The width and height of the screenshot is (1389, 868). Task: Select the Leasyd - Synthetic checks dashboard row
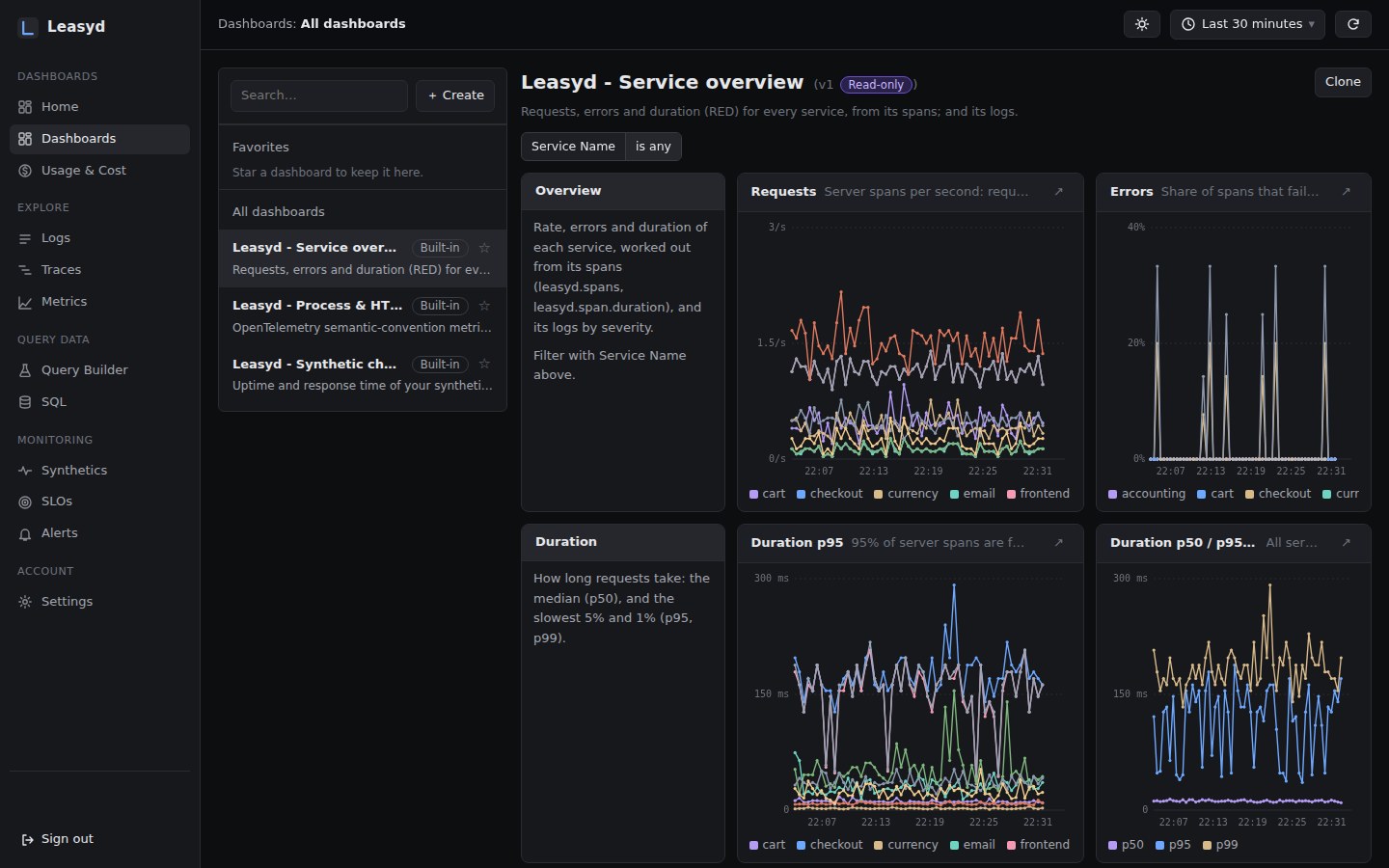363,374
